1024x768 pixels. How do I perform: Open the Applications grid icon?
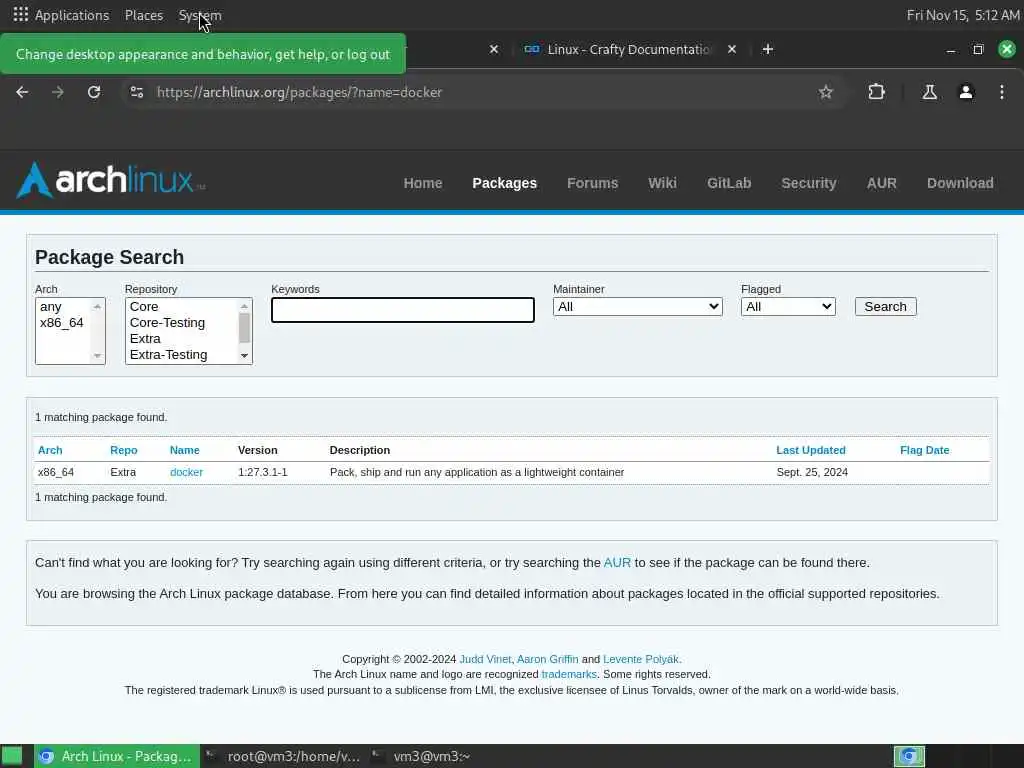(x=20, y=14)
